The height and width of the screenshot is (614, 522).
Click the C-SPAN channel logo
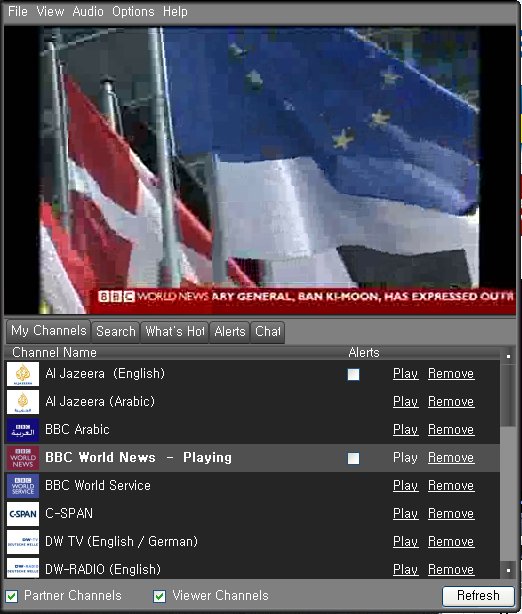[23, 514]
